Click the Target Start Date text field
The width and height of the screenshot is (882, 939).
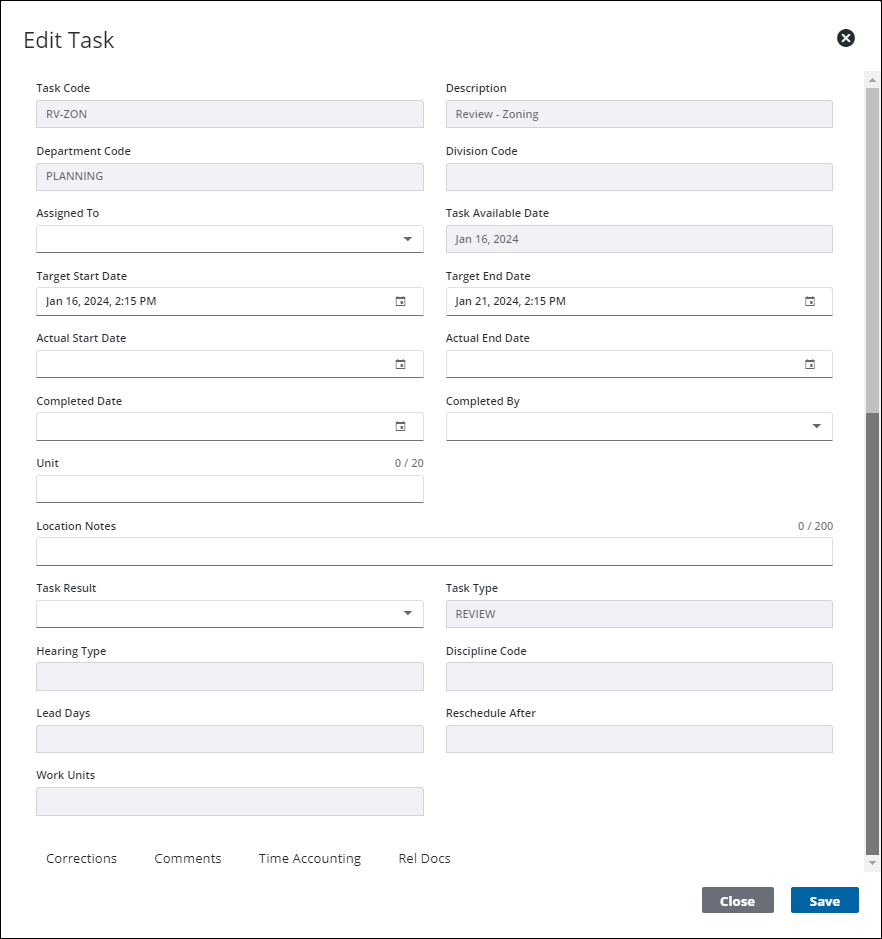tap(210, 301)
